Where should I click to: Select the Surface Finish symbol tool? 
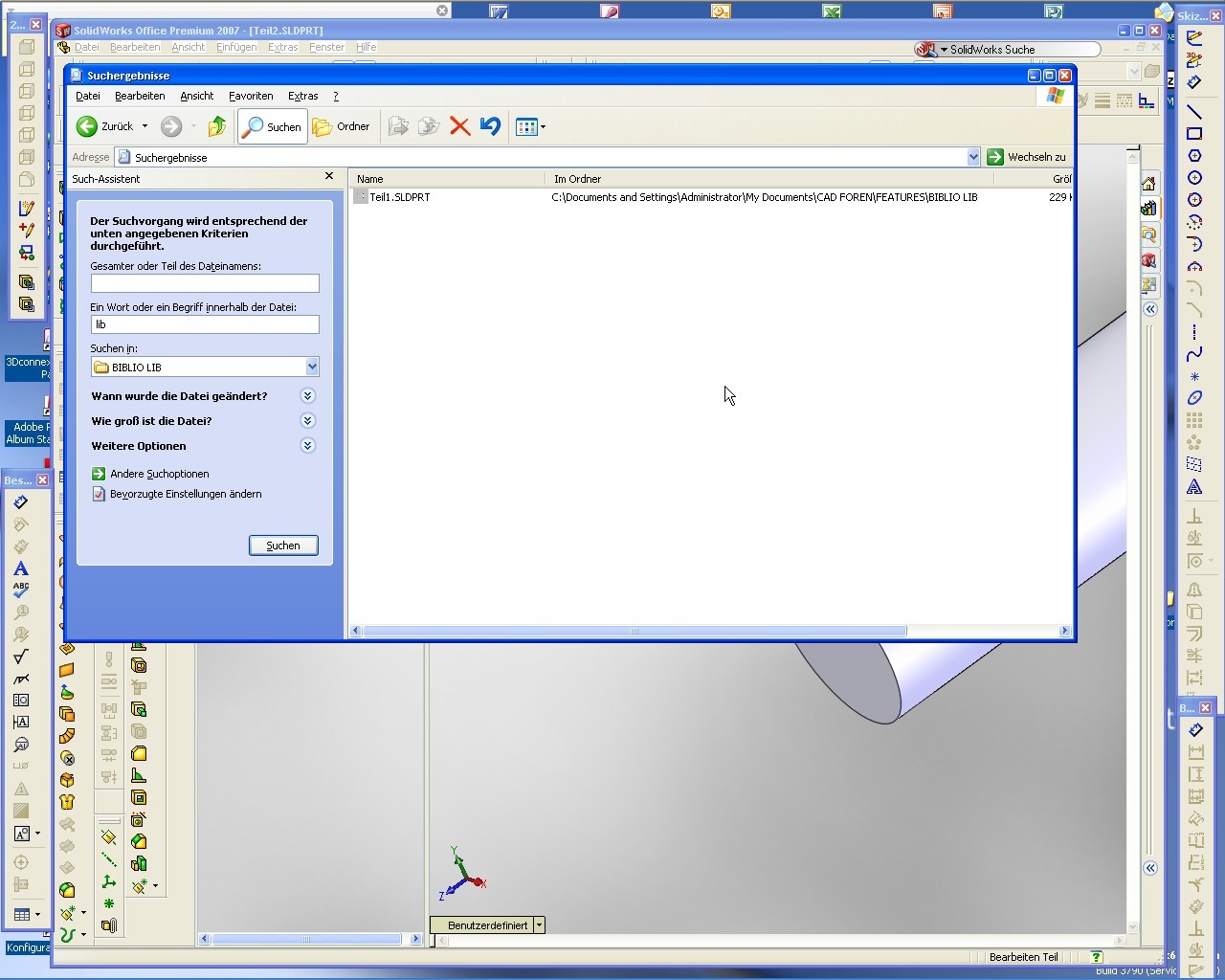21,657
